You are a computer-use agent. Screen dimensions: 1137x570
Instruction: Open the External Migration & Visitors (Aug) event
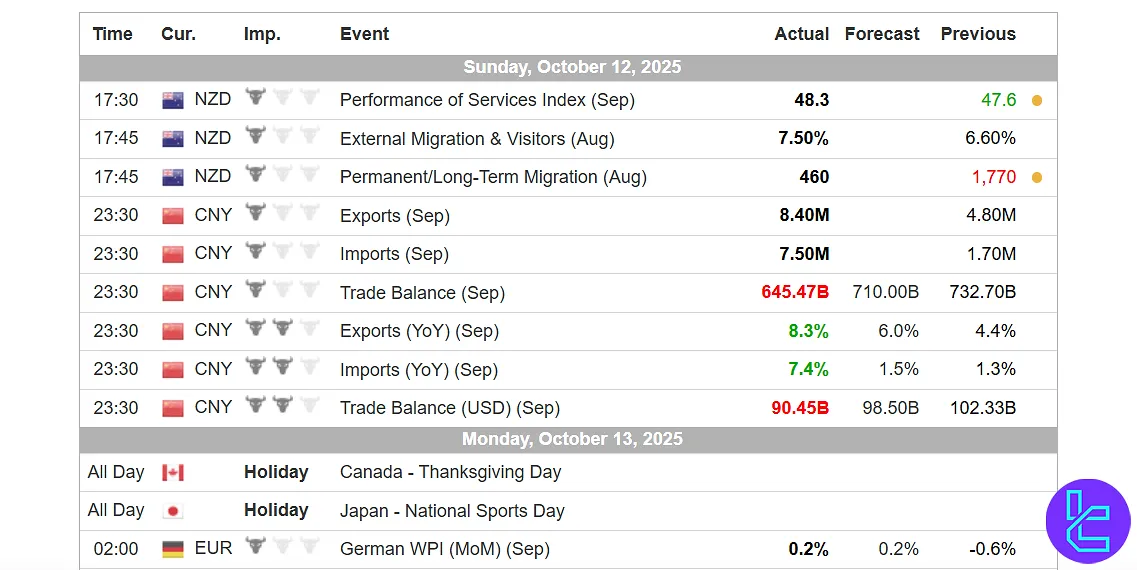477,138
